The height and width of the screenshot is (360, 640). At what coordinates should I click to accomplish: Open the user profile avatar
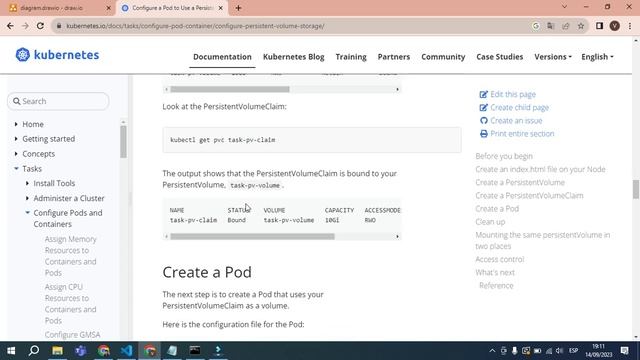[x=615, y=26]
